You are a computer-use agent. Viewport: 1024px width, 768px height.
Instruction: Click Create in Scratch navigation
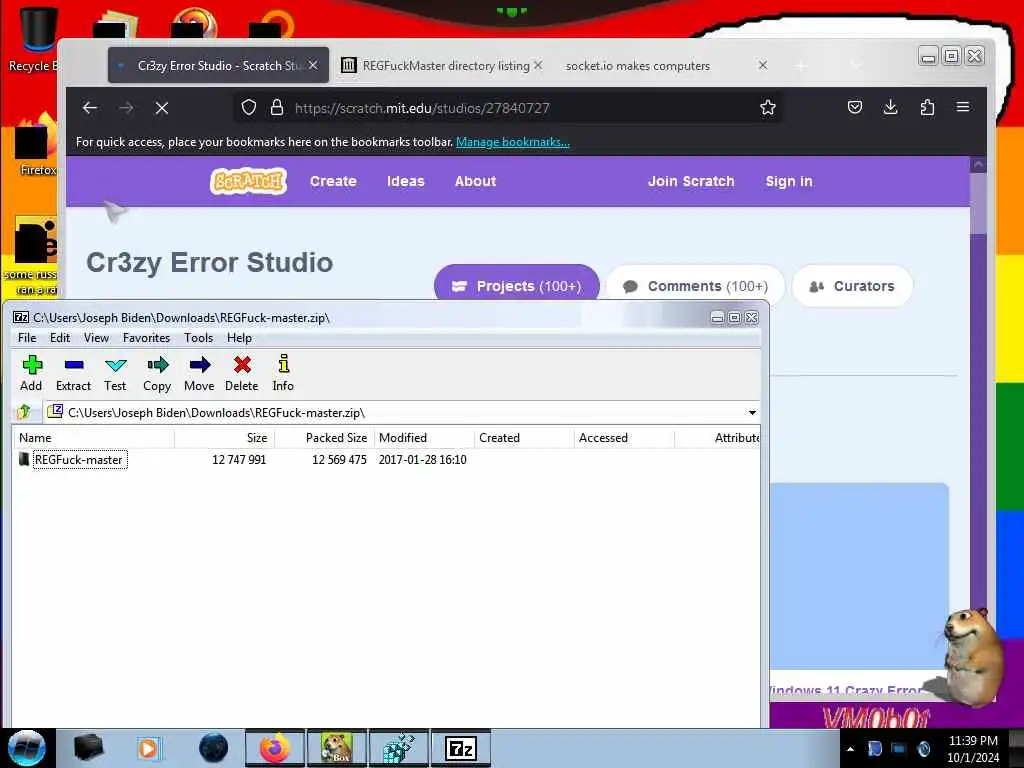(x=333, y=182)
